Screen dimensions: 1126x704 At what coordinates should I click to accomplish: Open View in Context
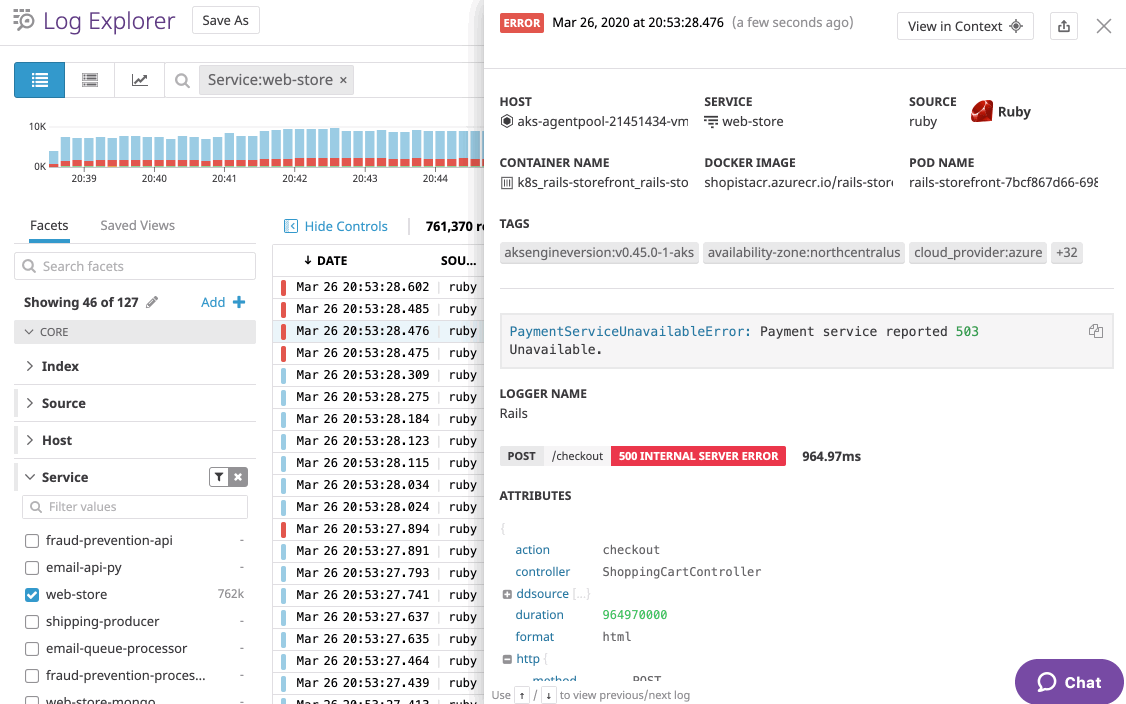pyautogui.click(x=964, y=27)
